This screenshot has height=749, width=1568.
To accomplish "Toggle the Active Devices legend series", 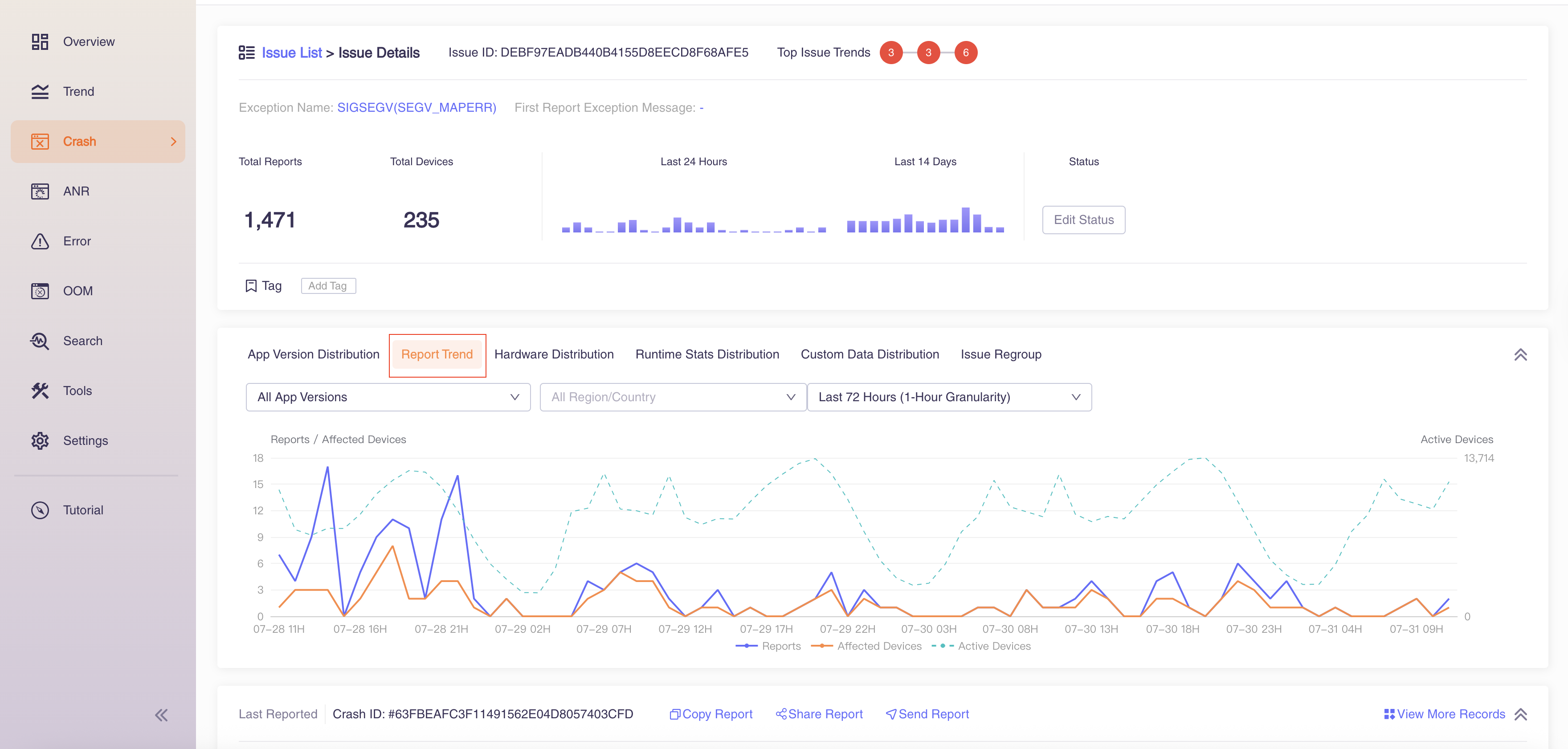I will [981, 646].
